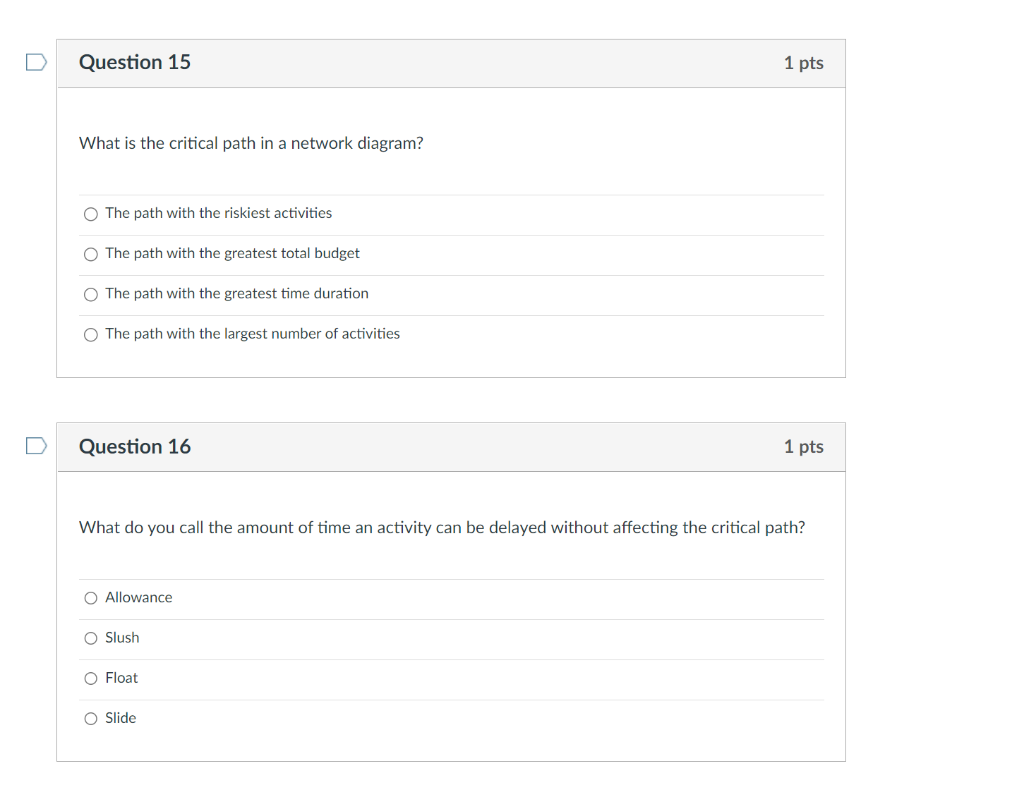
Task: Select the "Slush" radio button
Action: coord(90,637)
